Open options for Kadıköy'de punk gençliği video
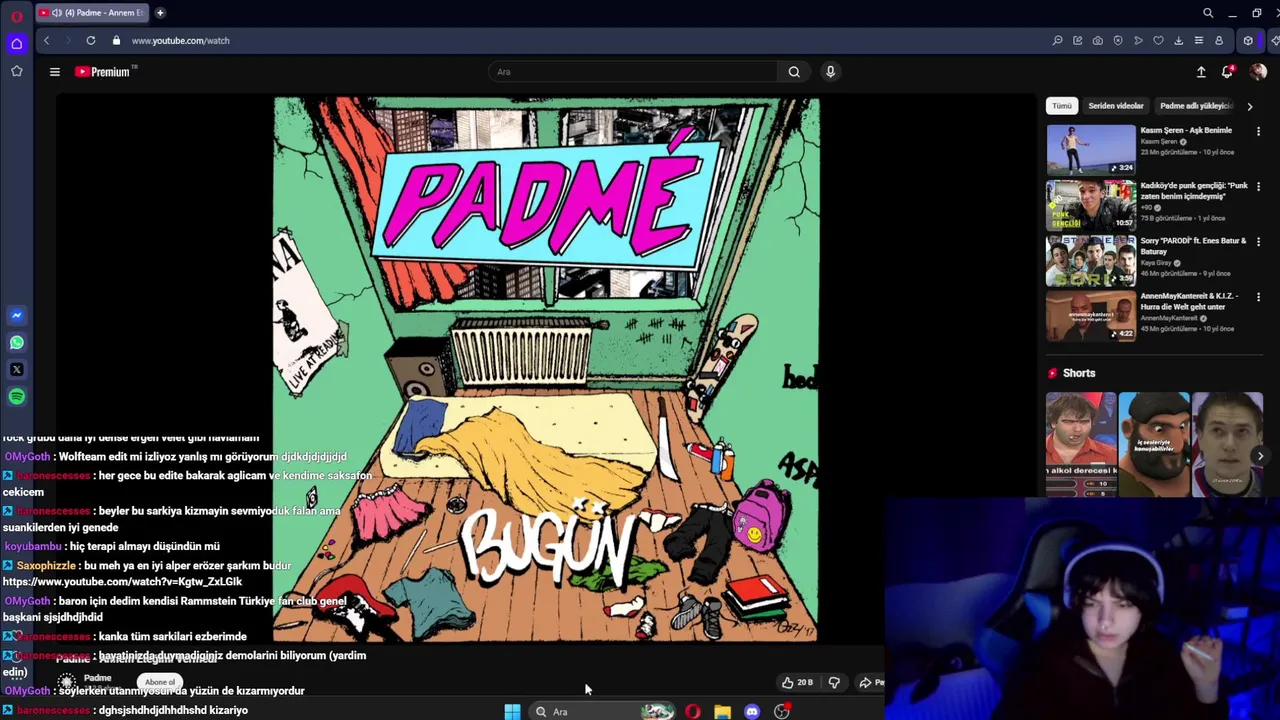Image resolution: width=1280 pixels, height=720 pixels. point(1258,186)
